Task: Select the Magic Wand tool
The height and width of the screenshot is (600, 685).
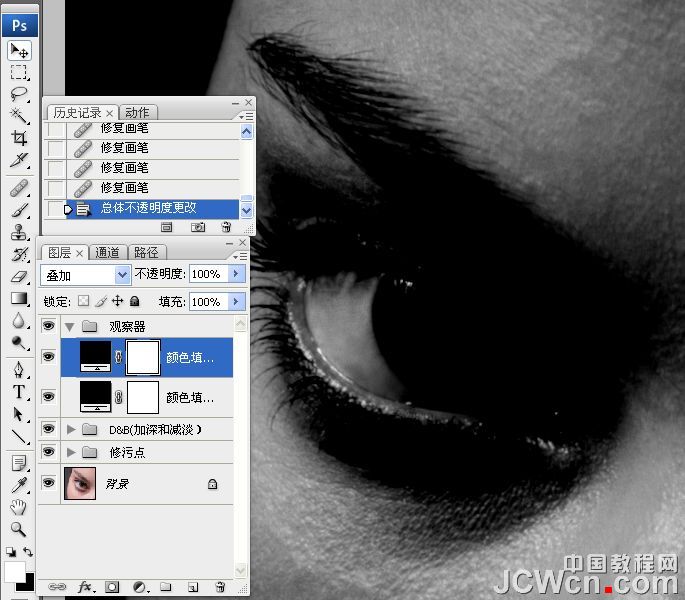Action: tap(19, 116)
